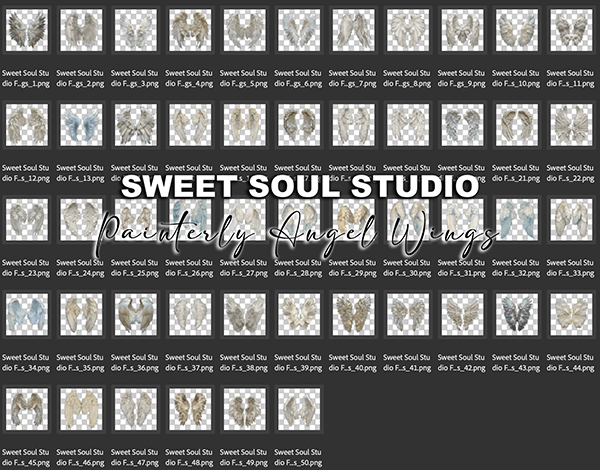The image size is (600, 470).
Task: Select the wings thumbnail for file s_50.png
Action: [x=299, y=409]
